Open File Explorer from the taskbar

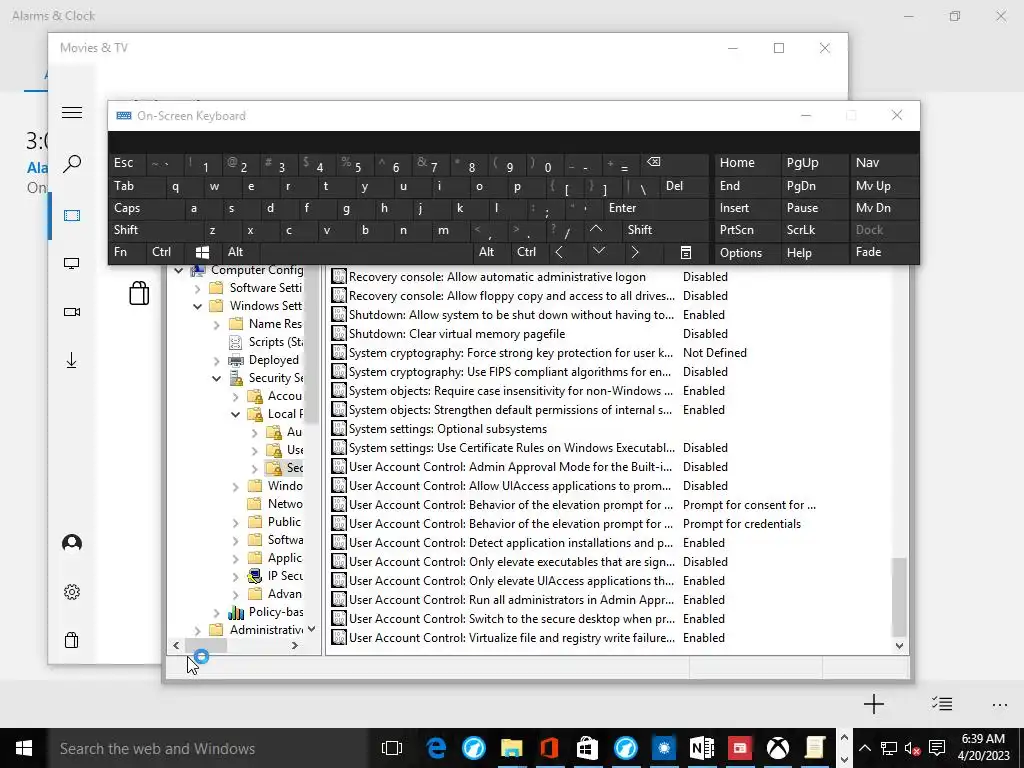[x=511, y=748]
